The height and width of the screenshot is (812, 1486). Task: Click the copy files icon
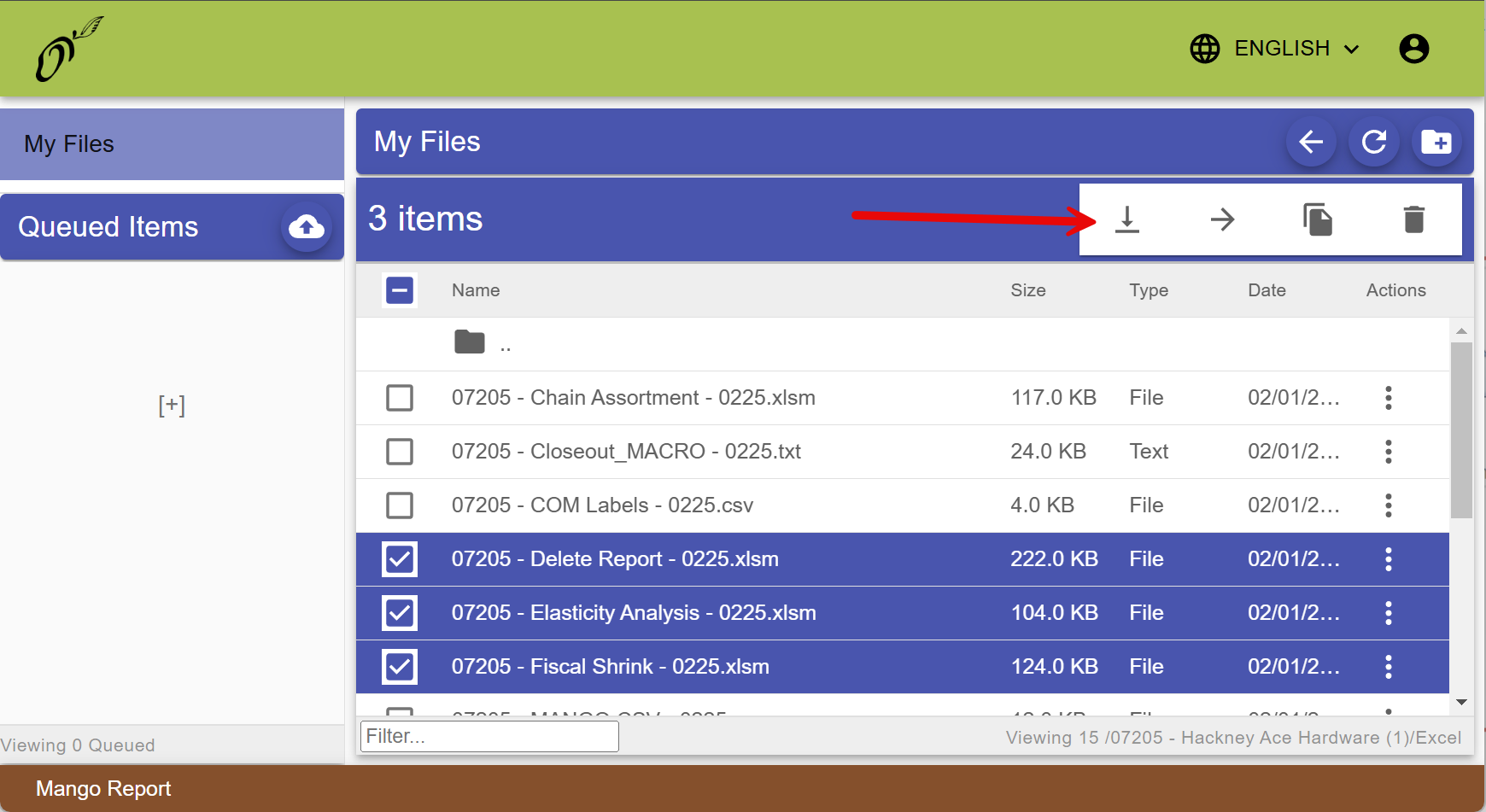(1318, 219)
